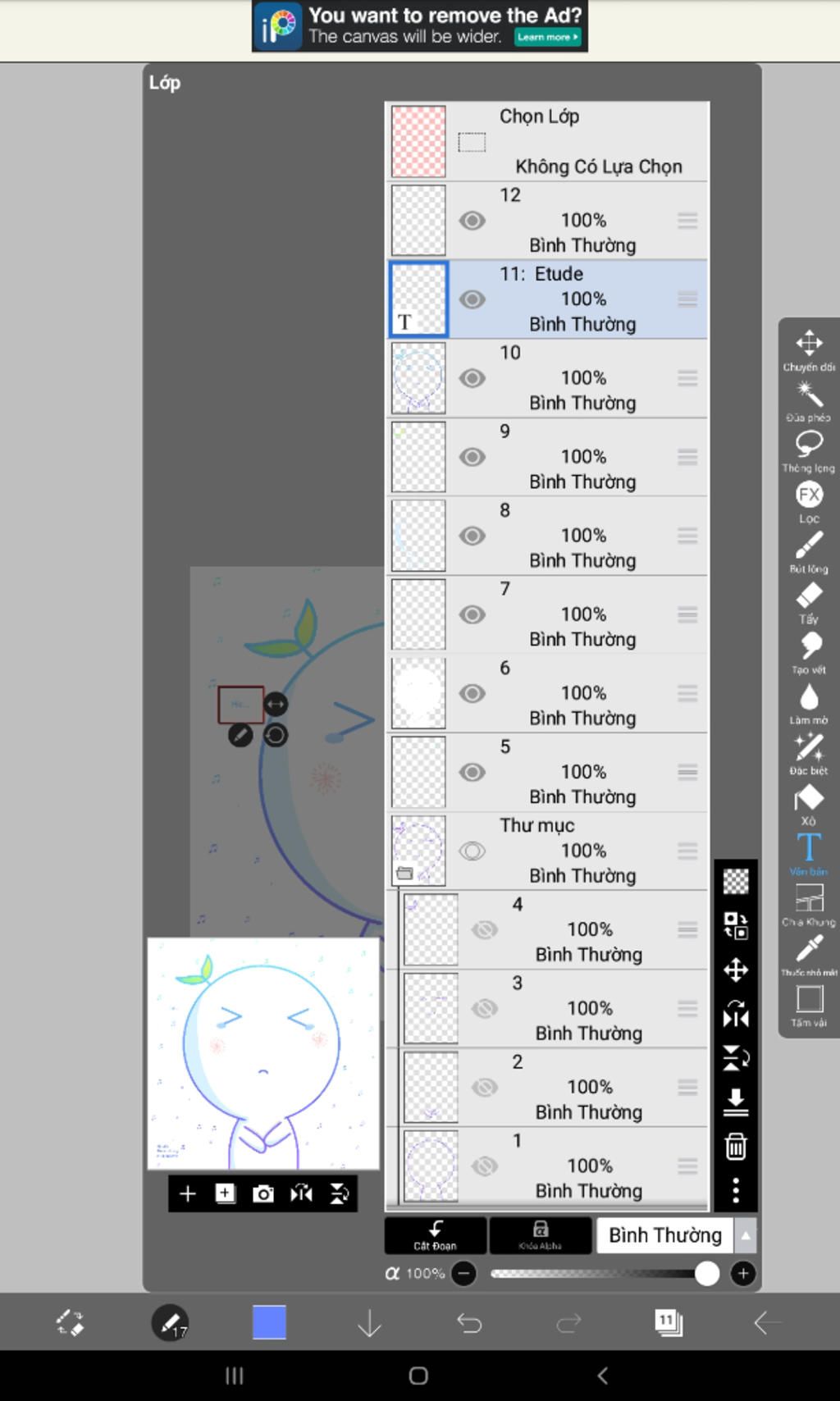Image resolution: width=840 pixels, height=1401 pixels.
Task: Delete layer with trash icon
Action: 736,1147
